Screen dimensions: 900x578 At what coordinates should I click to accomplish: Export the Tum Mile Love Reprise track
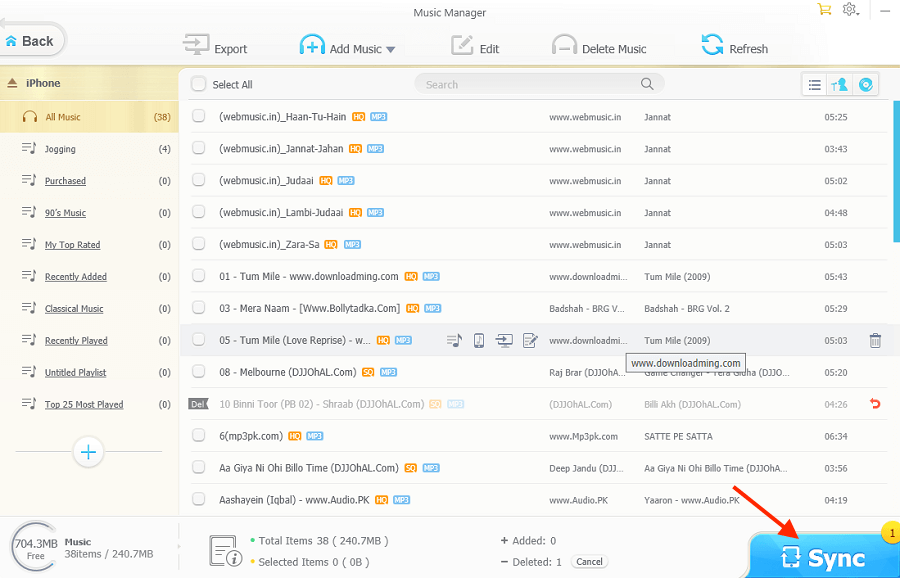point(504,340)
